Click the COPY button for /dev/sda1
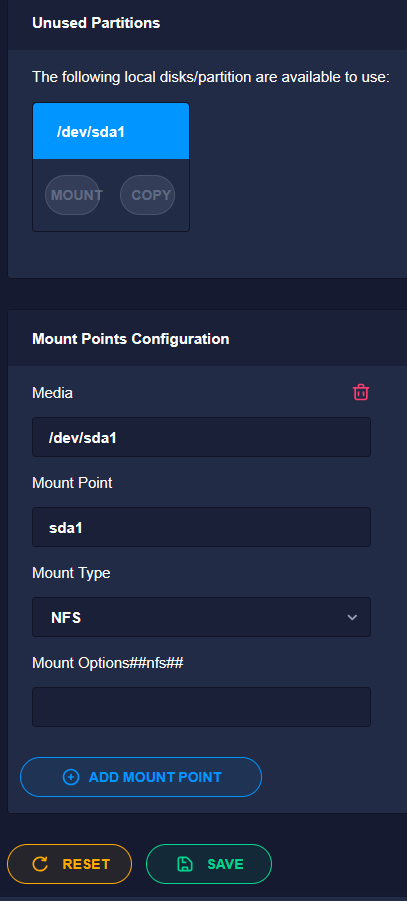The image size is (407, 901). pyautogui.click(x=148, y=195)
